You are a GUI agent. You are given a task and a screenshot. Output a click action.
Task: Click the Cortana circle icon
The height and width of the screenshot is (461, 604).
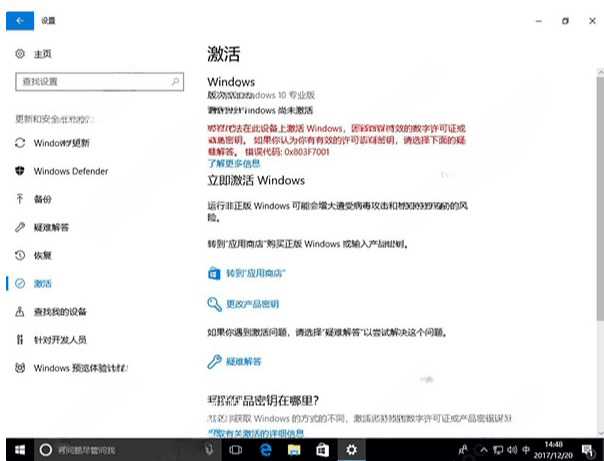tap(45, 449)
